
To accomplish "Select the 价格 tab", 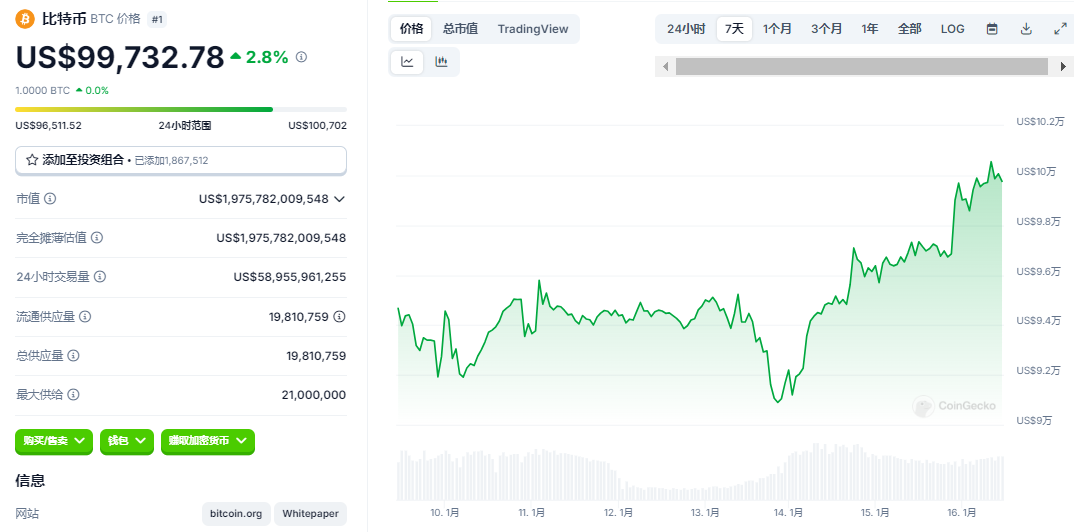I will 412,29.
